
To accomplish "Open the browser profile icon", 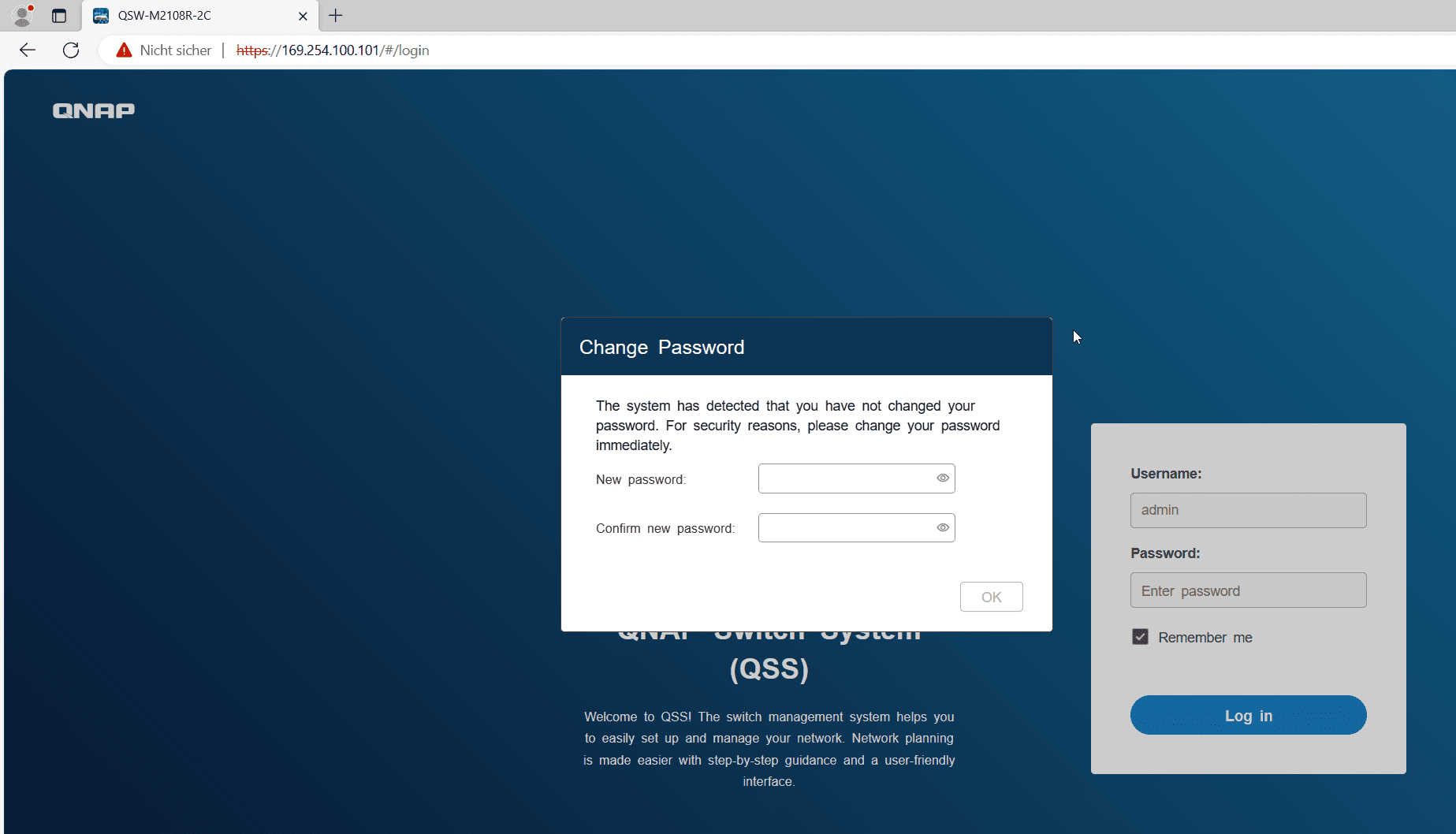I will click(x=23, y=15).
